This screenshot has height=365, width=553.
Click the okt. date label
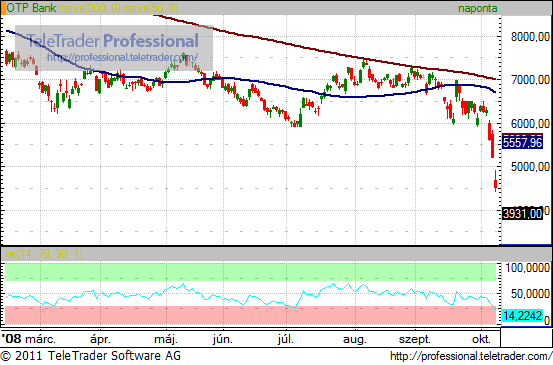pos(481,339)
